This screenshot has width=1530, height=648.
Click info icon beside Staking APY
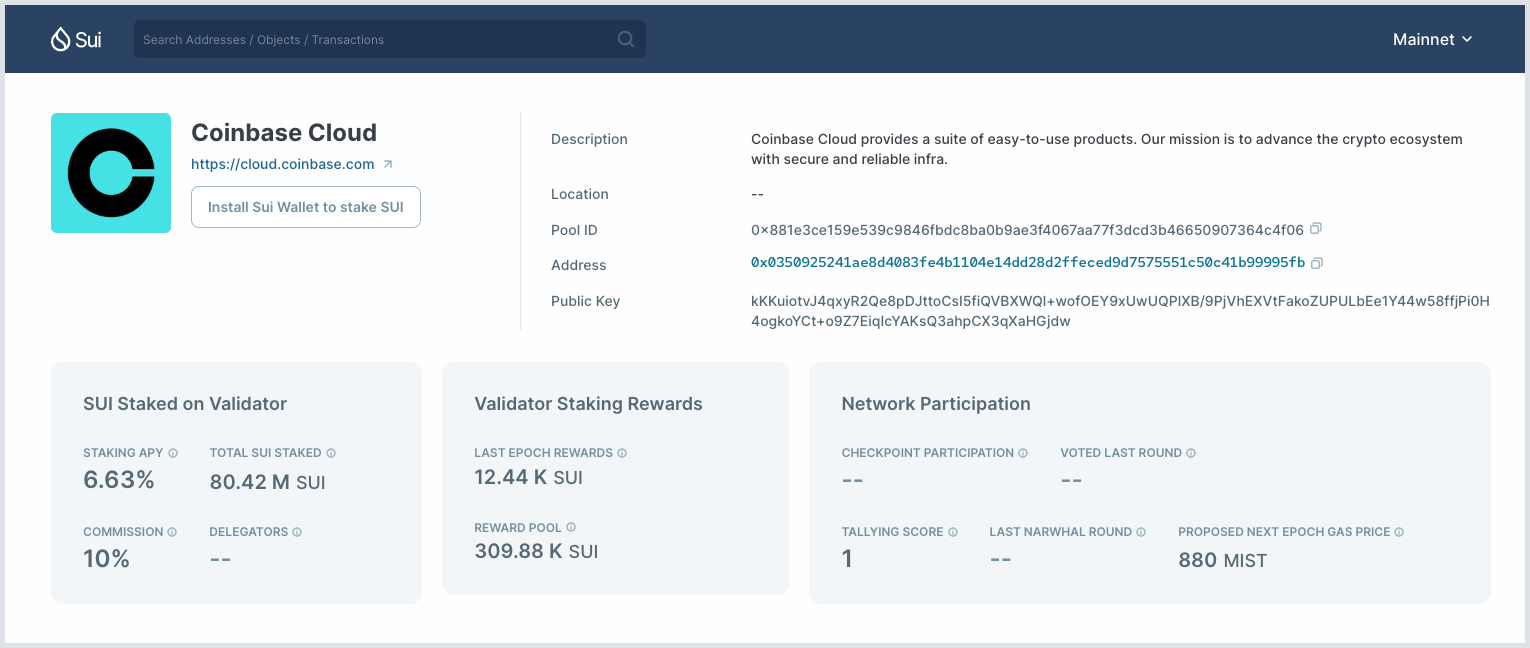[173, 453]
